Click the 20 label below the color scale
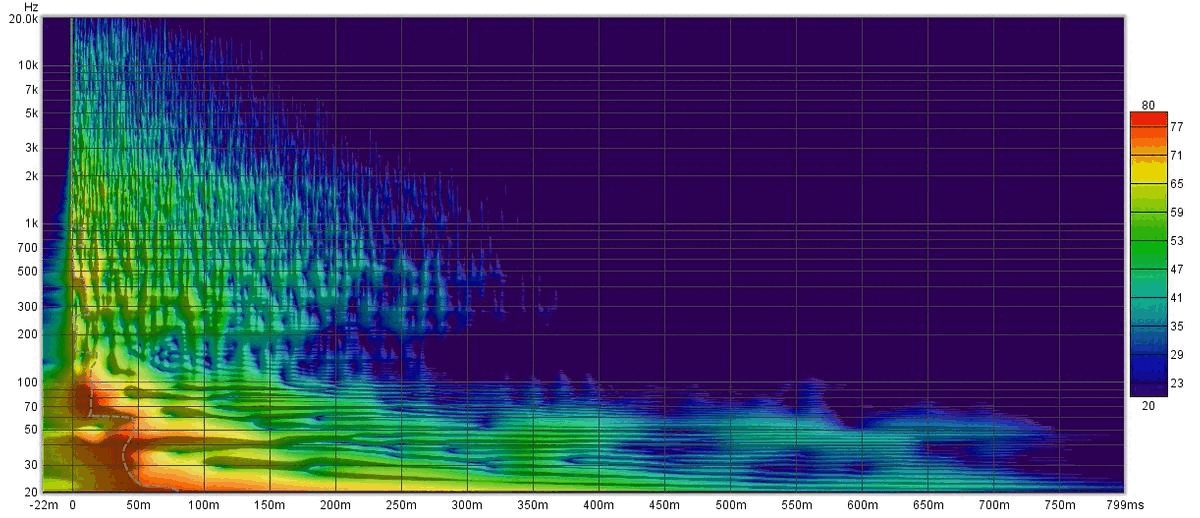This screenshot has height=518, width=1200. tap(1148, 405)
